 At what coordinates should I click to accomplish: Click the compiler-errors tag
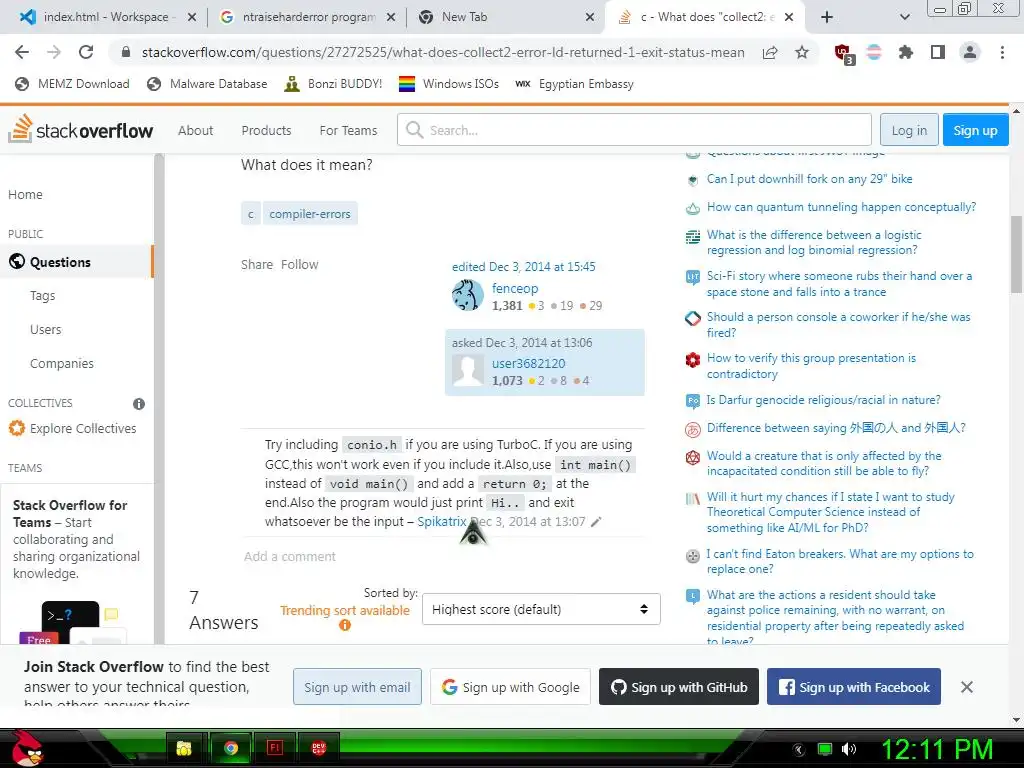pos(310,214)
